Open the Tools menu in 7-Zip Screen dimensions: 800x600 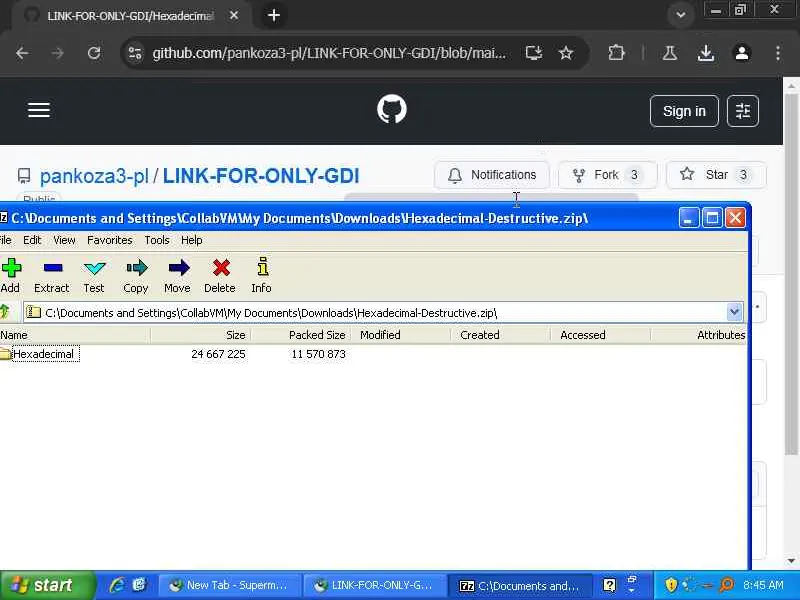pos(157,240)
